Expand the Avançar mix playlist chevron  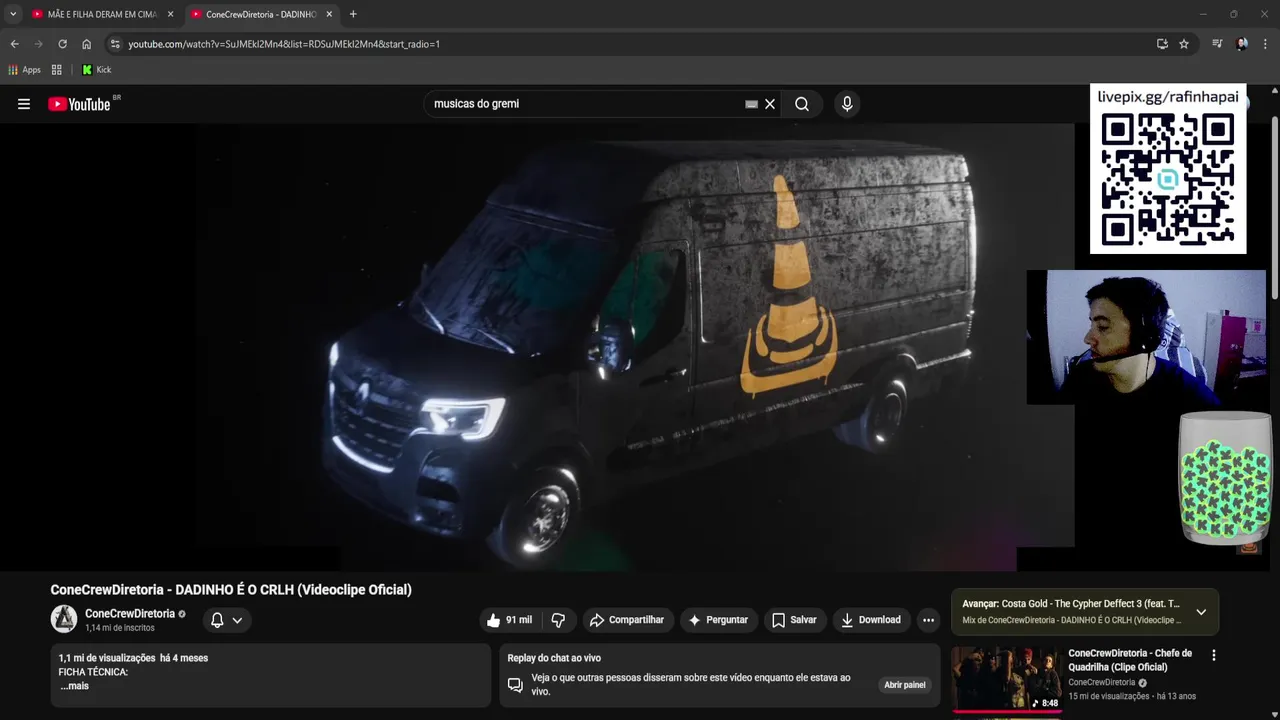click(1201, 612)
